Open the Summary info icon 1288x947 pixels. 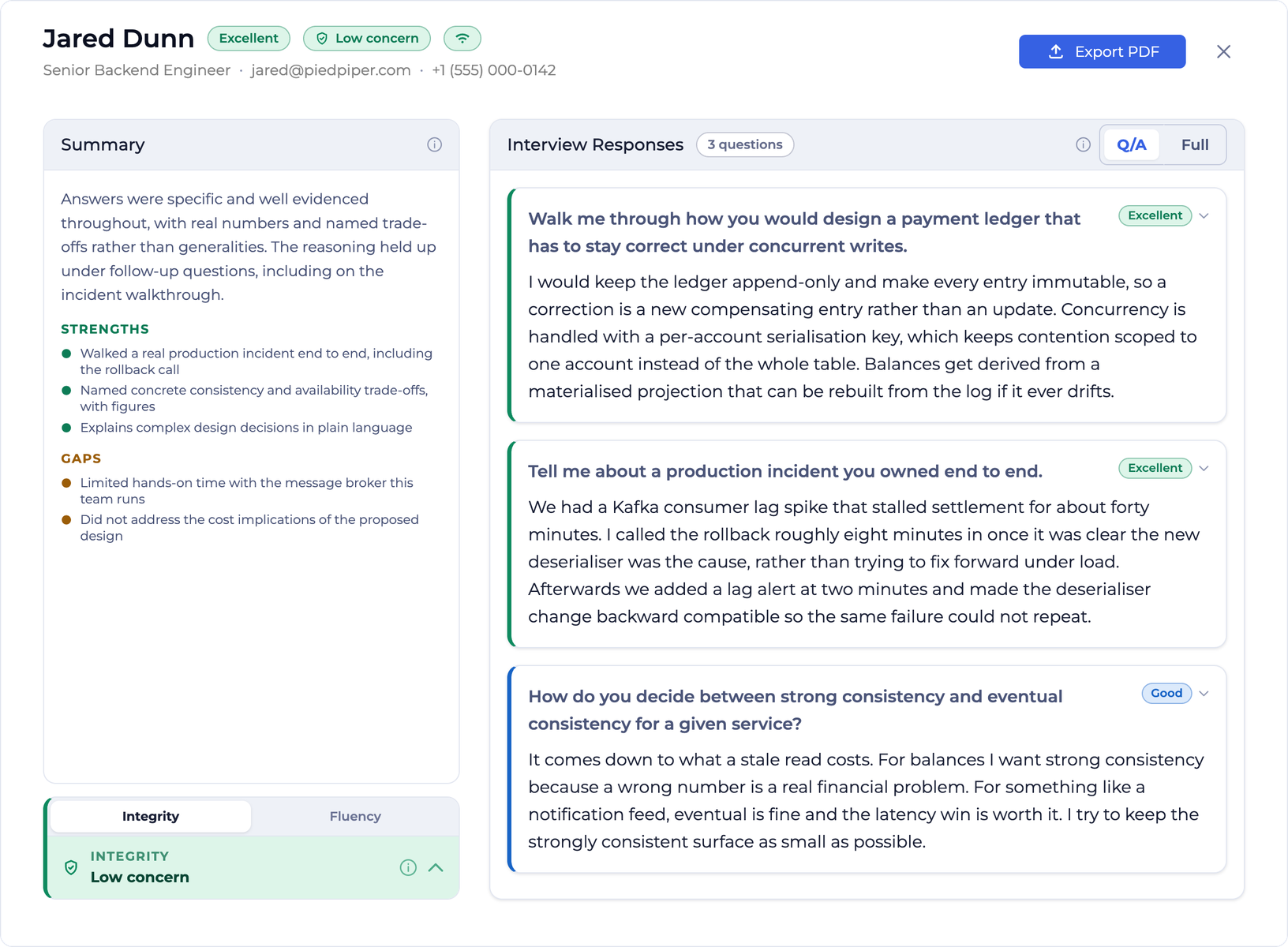click(x=434, y=144)
